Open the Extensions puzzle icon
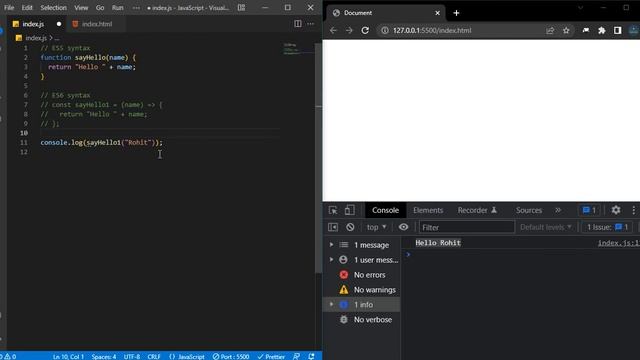Screen dimensions: 640x360 pos(602,30)
